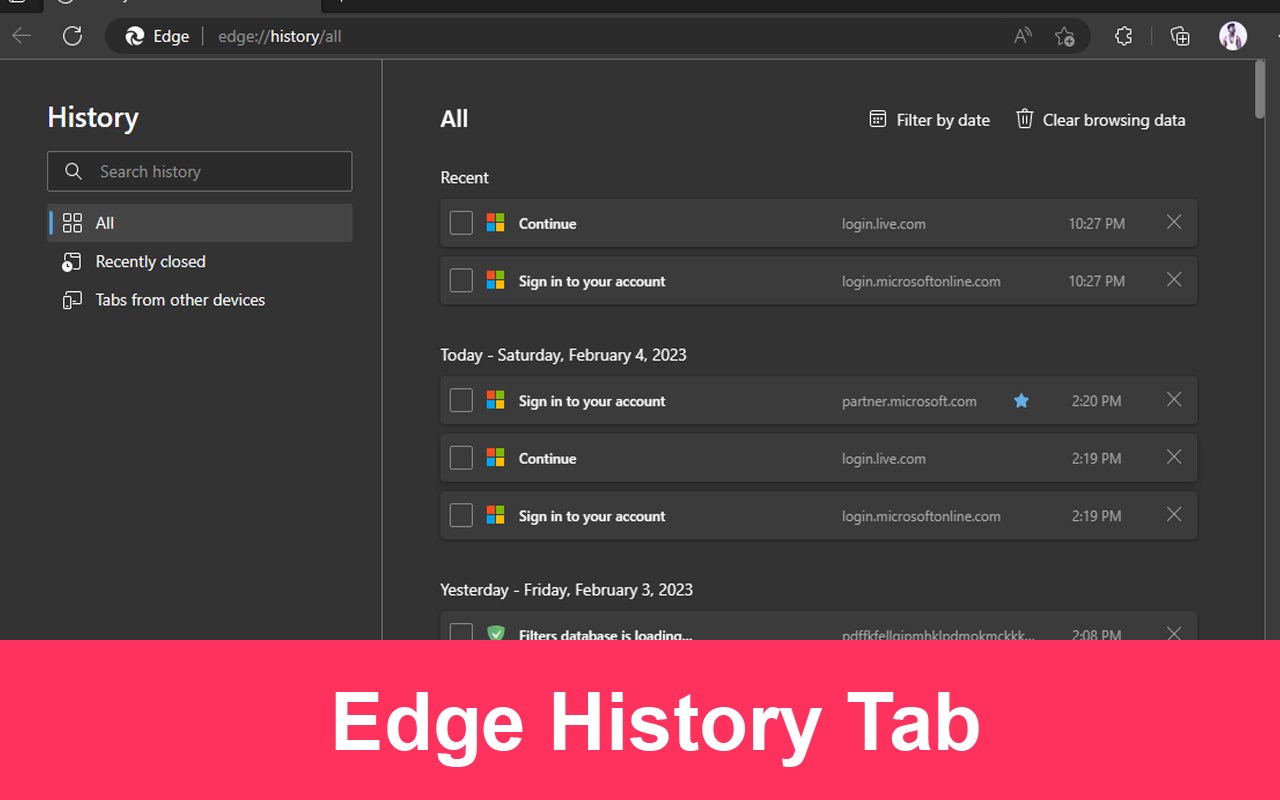The height and width of the screenshot is (800, 1280).
Task: Open Sign in to your account at 2:20 PM
Action: [x=592, y=401]
